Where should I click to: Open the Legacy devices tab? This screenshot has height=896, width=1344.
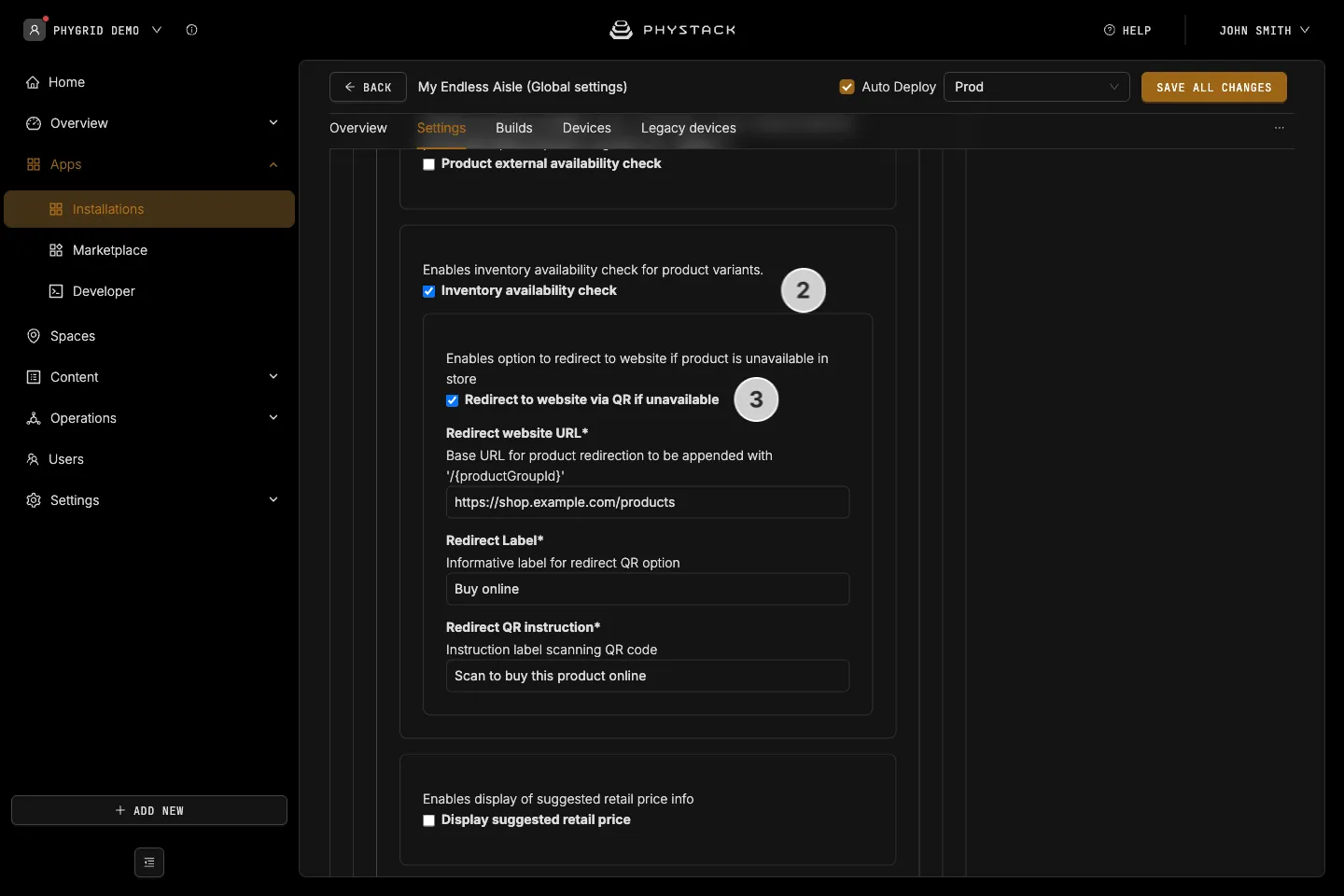(x=689, y=128)
